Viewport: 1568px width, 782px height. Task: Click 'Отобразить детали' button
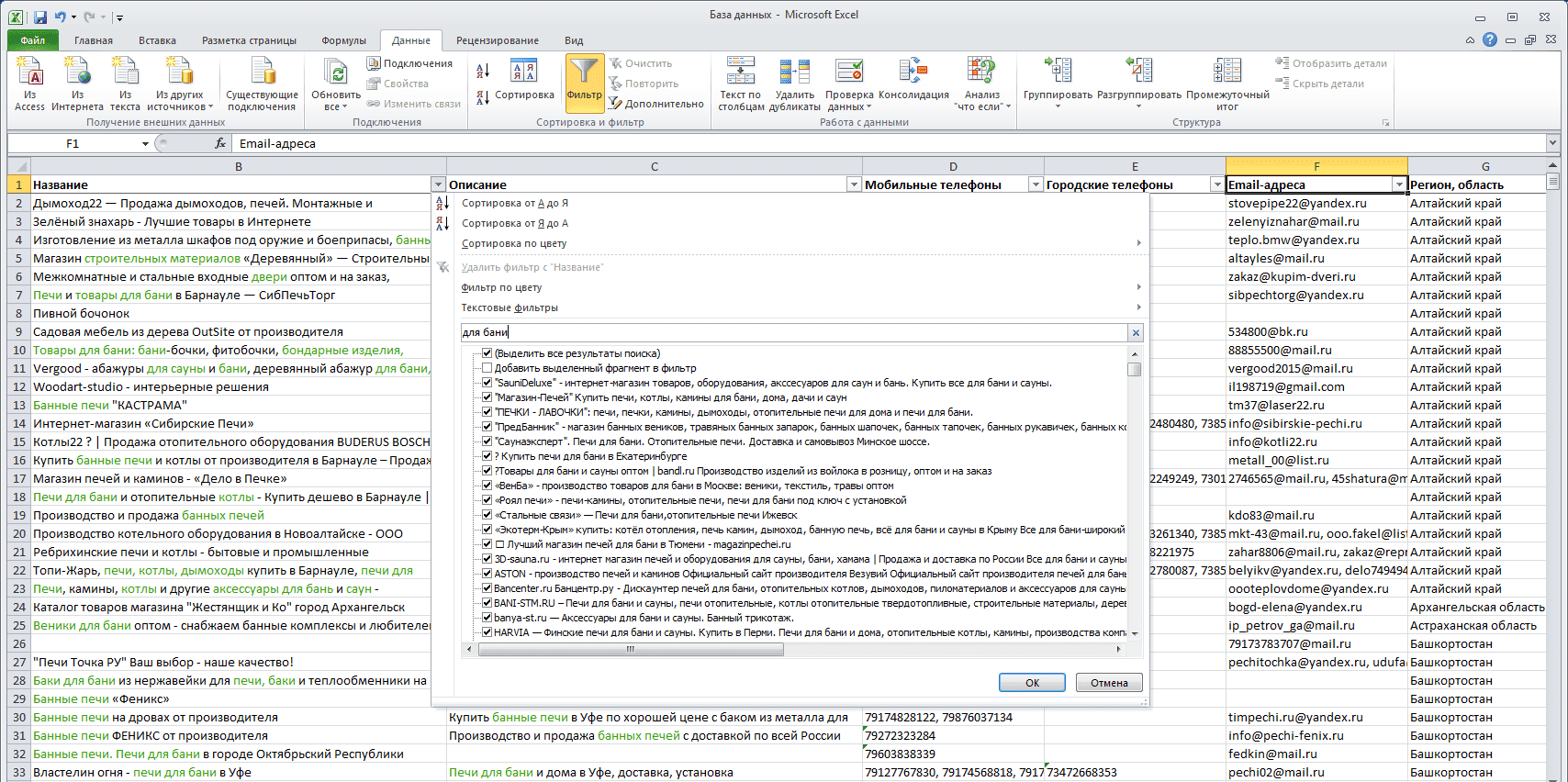point(1331,63)
